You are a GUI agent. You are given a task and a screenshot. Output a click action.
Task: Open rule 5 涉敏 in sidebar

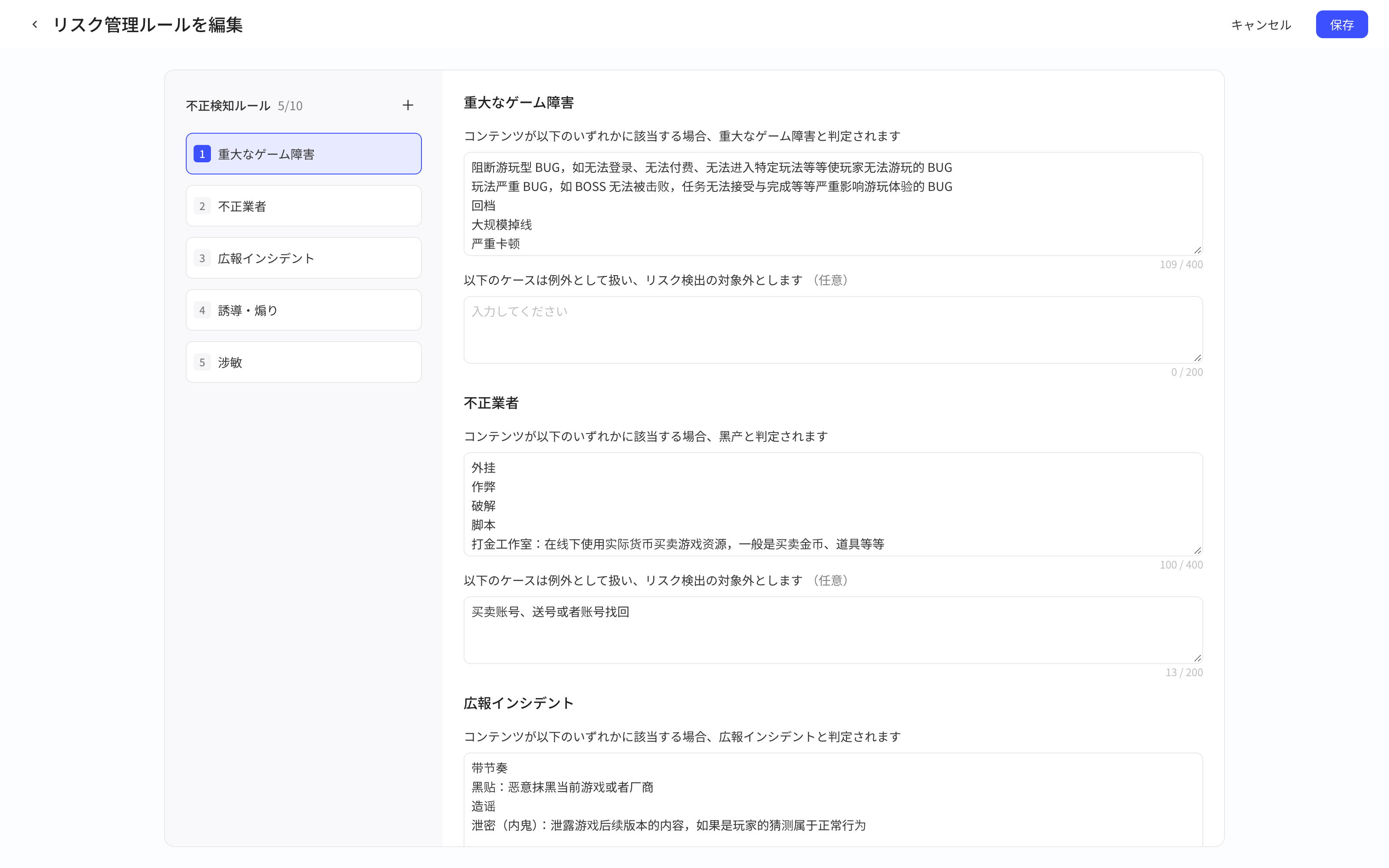click(304, 362)
